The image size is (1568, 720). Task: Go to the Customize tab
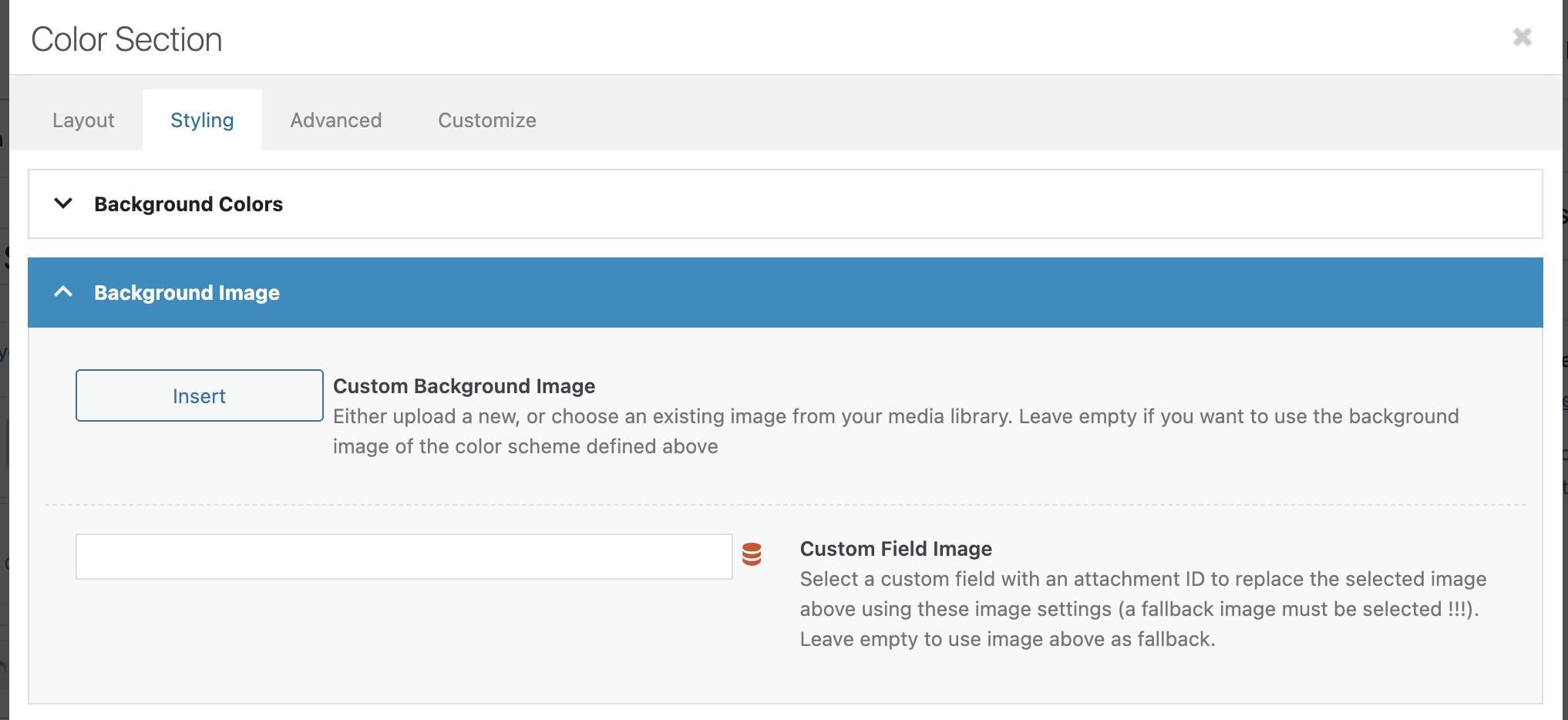(x=486, y=120)
